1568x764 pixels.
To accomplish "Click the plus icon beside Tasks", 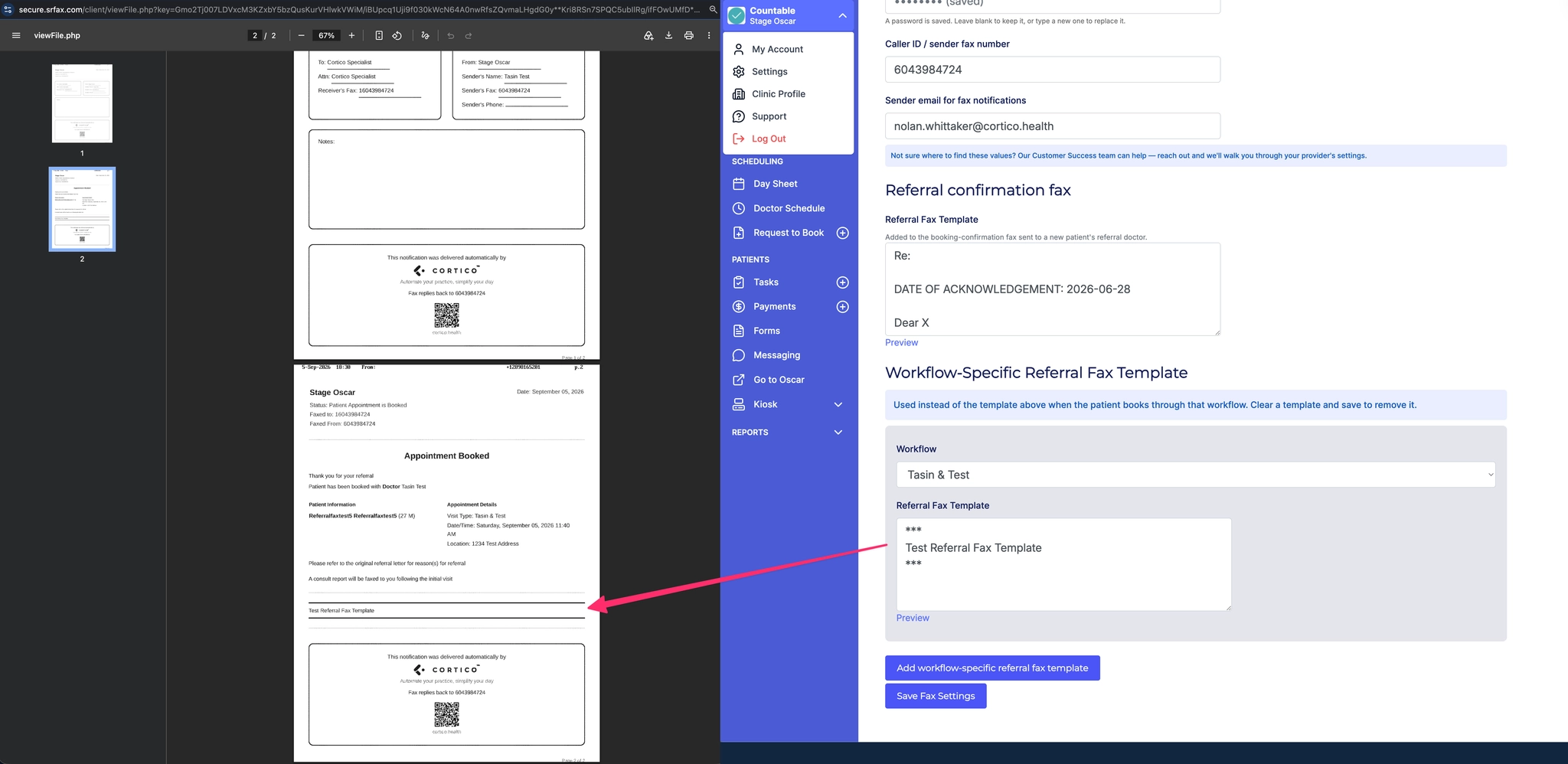I will [842, 282].
